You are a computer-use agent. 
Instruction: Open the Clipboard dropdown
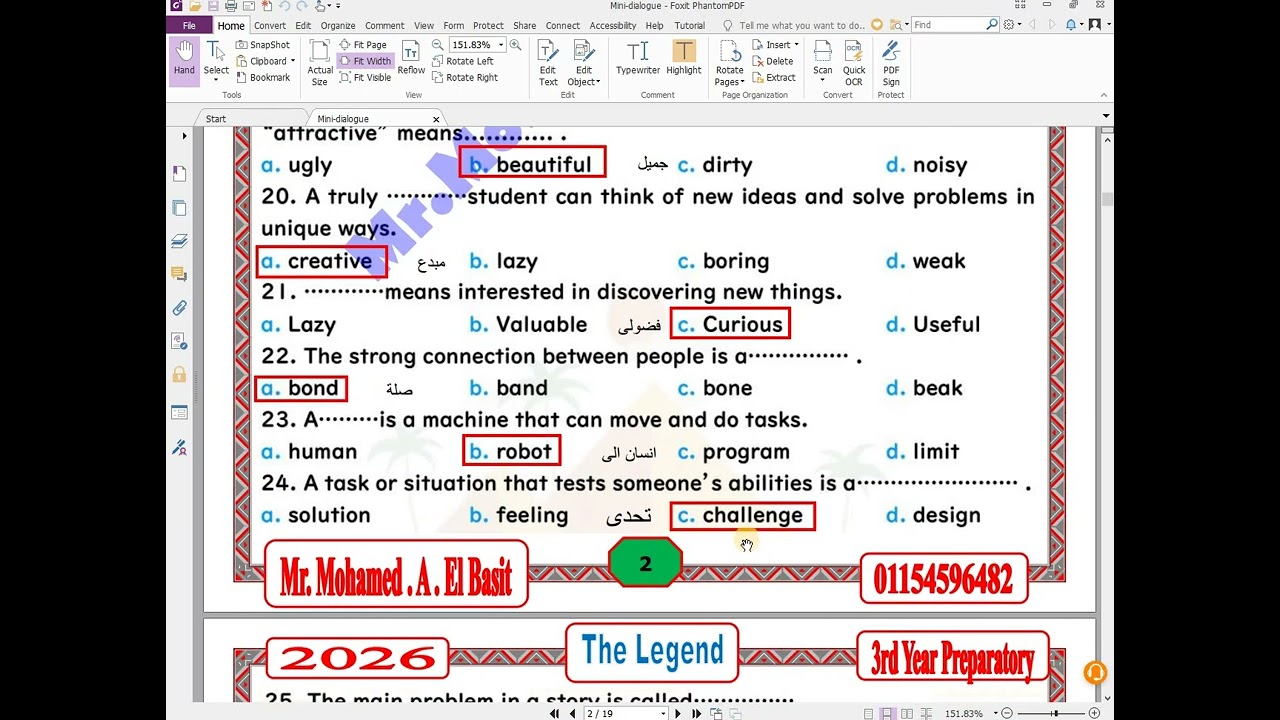click(x=265, y=61)
